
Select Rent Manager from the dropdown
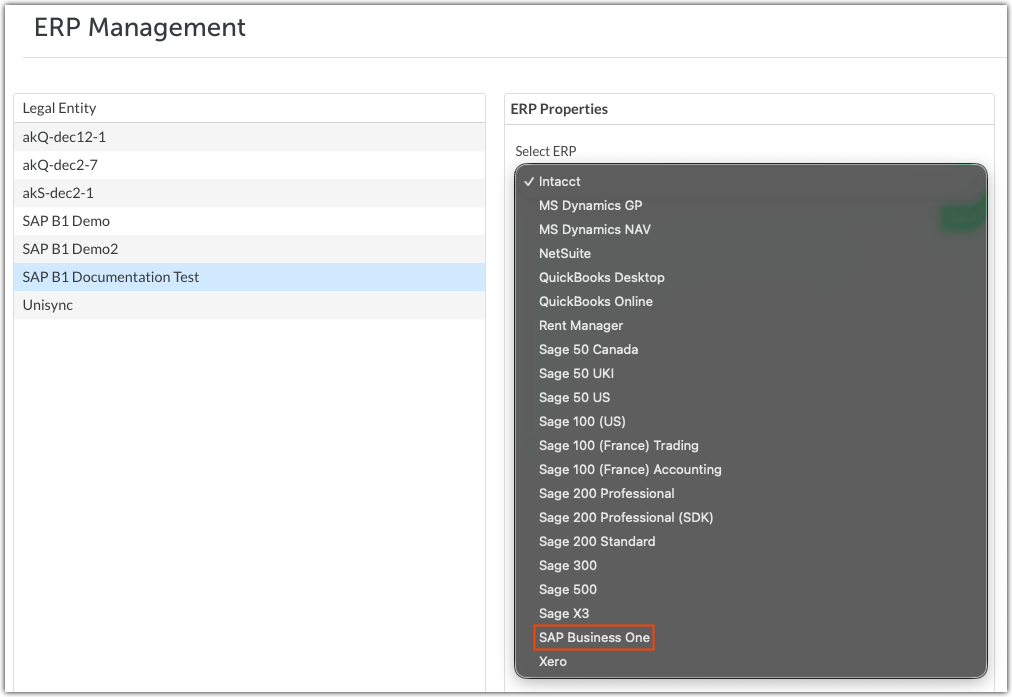[751, 325]
